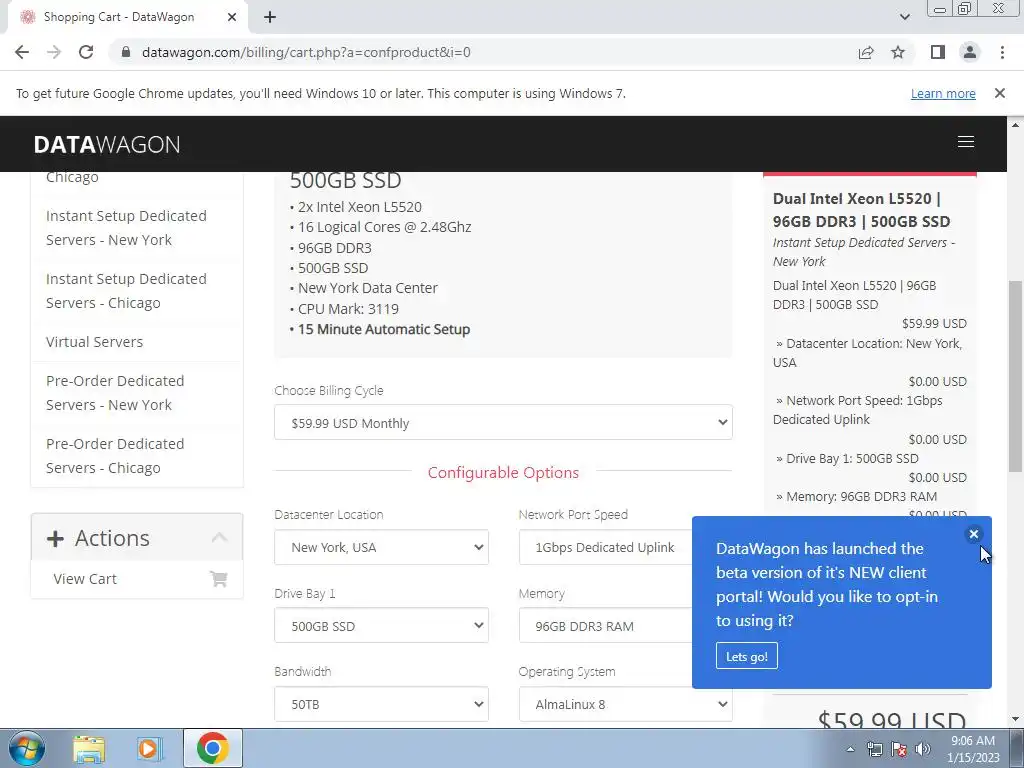Open the Choose Billing Cycle dropdown
The image size is (1024, 768).
503,423
